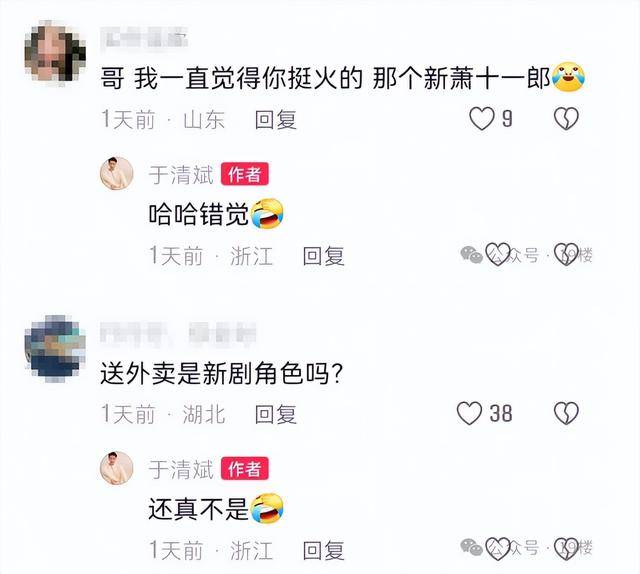640x574 pixels.
Task: Reply to author's 哈哈错觉 comment
Action: [x=323, y=256]
